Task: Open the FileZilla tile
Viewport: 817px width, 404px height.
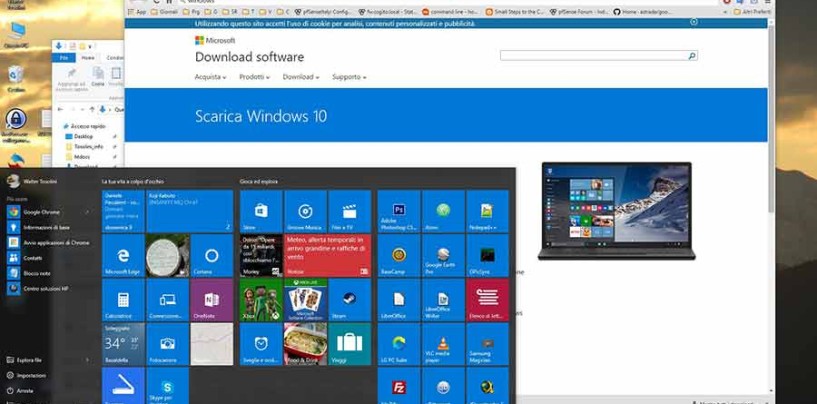Action: (x=399, y=386)
